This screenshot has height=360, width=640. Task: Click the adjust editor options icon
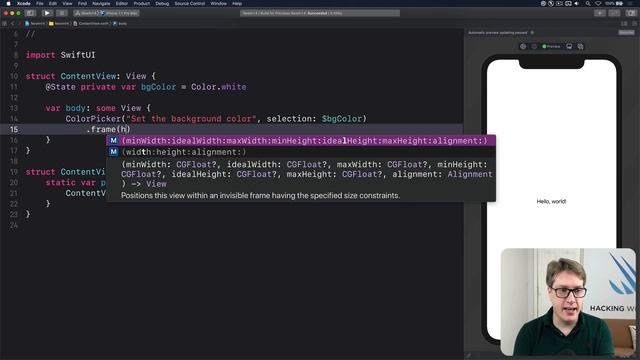pyautogui.click(x=624, y=24)
